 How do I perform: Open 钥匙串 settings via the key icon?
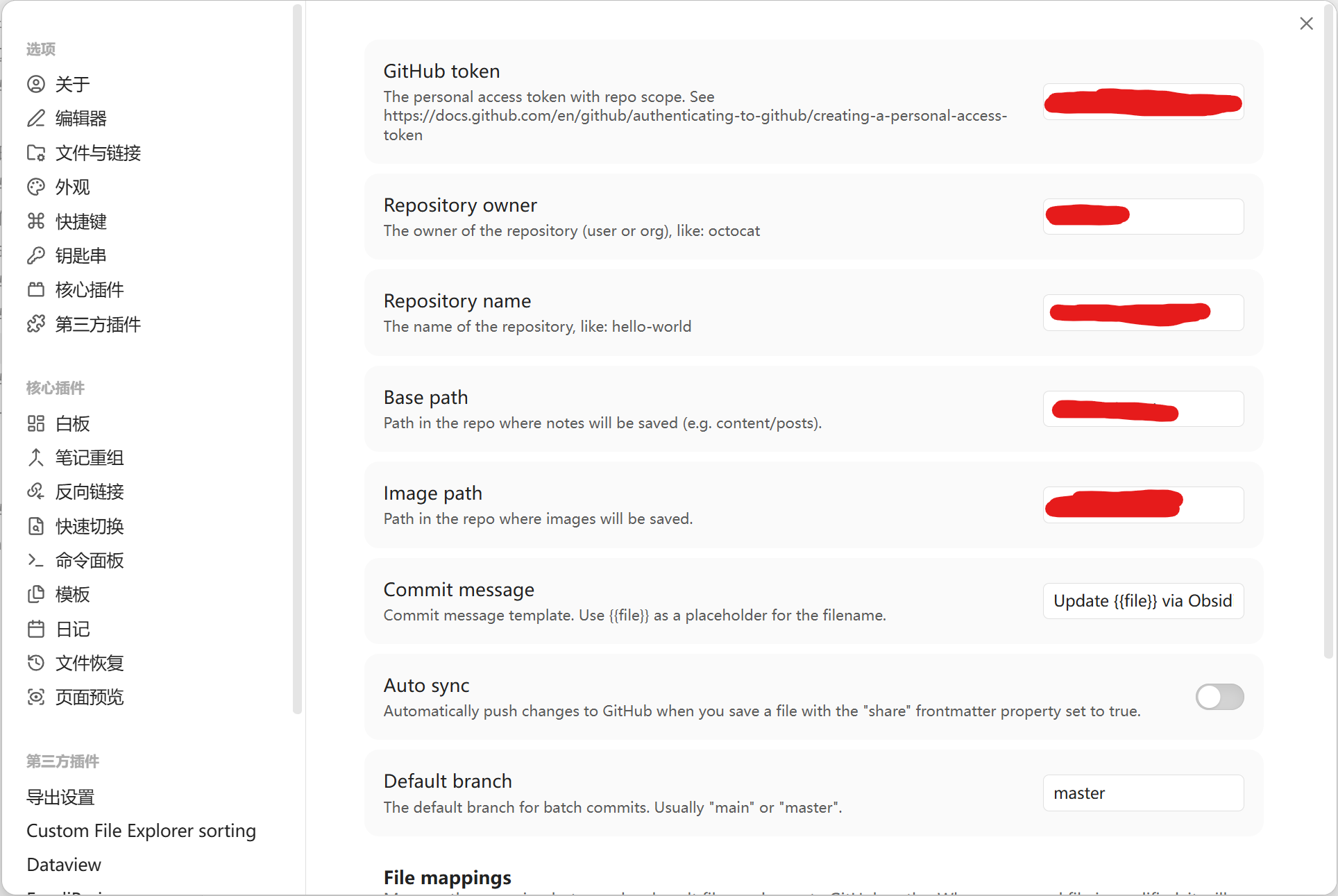[x=81, y=255]
